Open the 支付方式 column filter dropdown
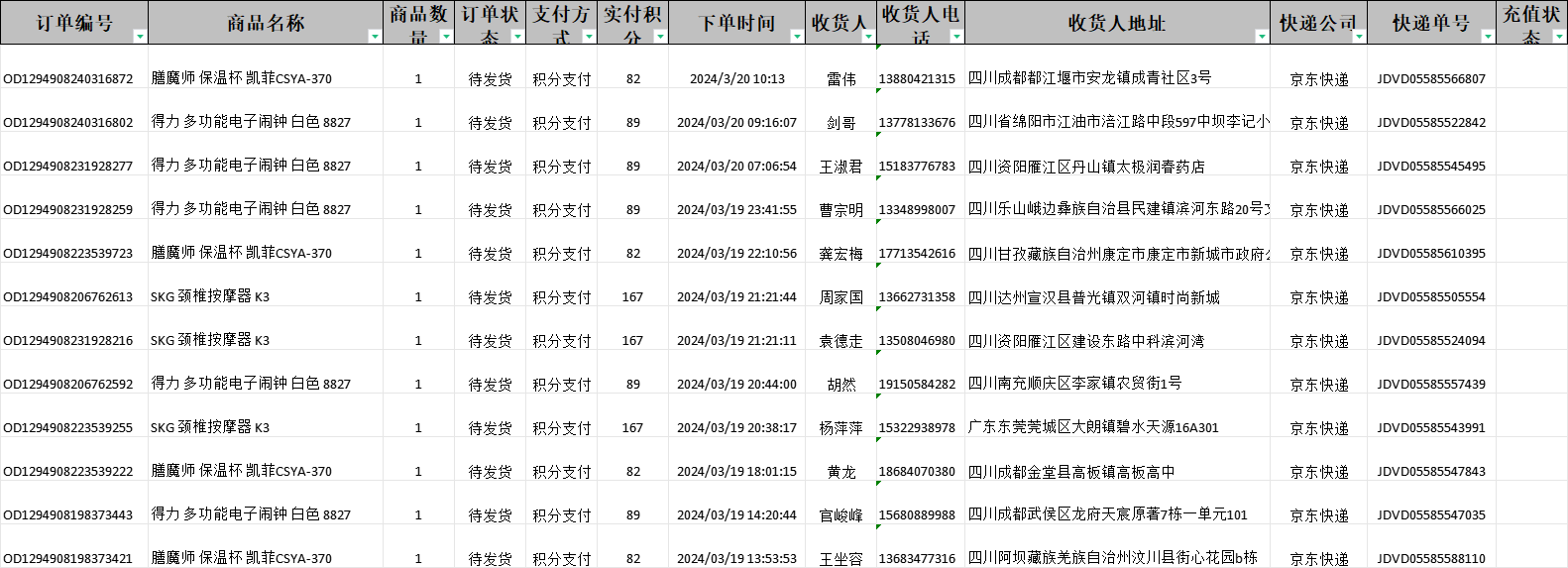The width and height of the screenshot is (1568, 568). 589,37
